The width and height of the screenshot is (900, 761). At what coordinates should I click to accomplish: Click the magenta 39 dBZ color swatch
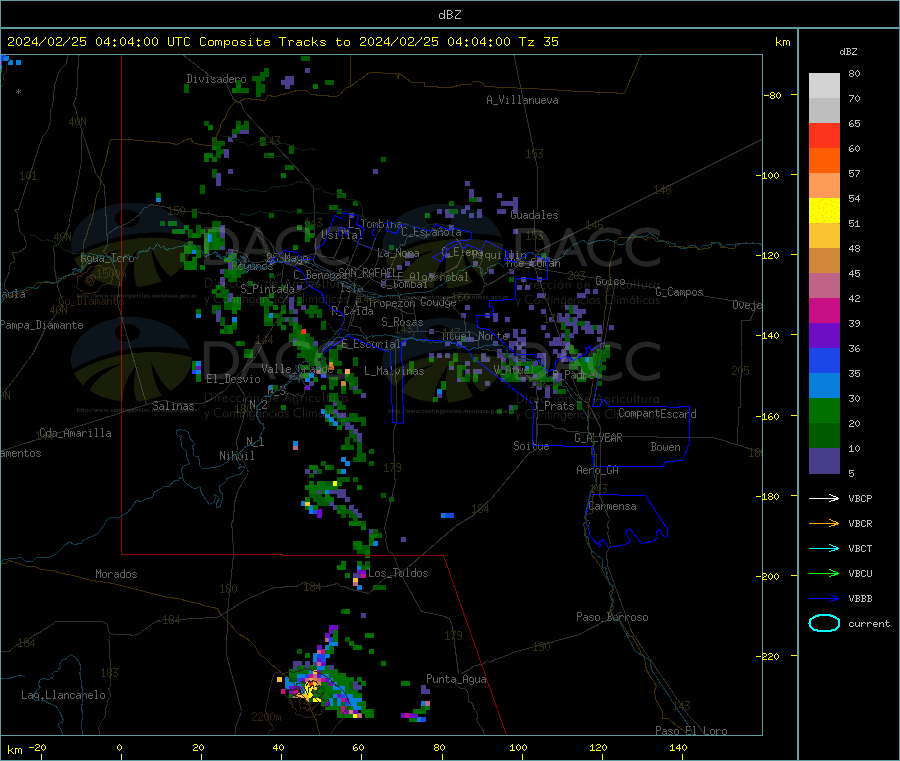coord(824,310)
